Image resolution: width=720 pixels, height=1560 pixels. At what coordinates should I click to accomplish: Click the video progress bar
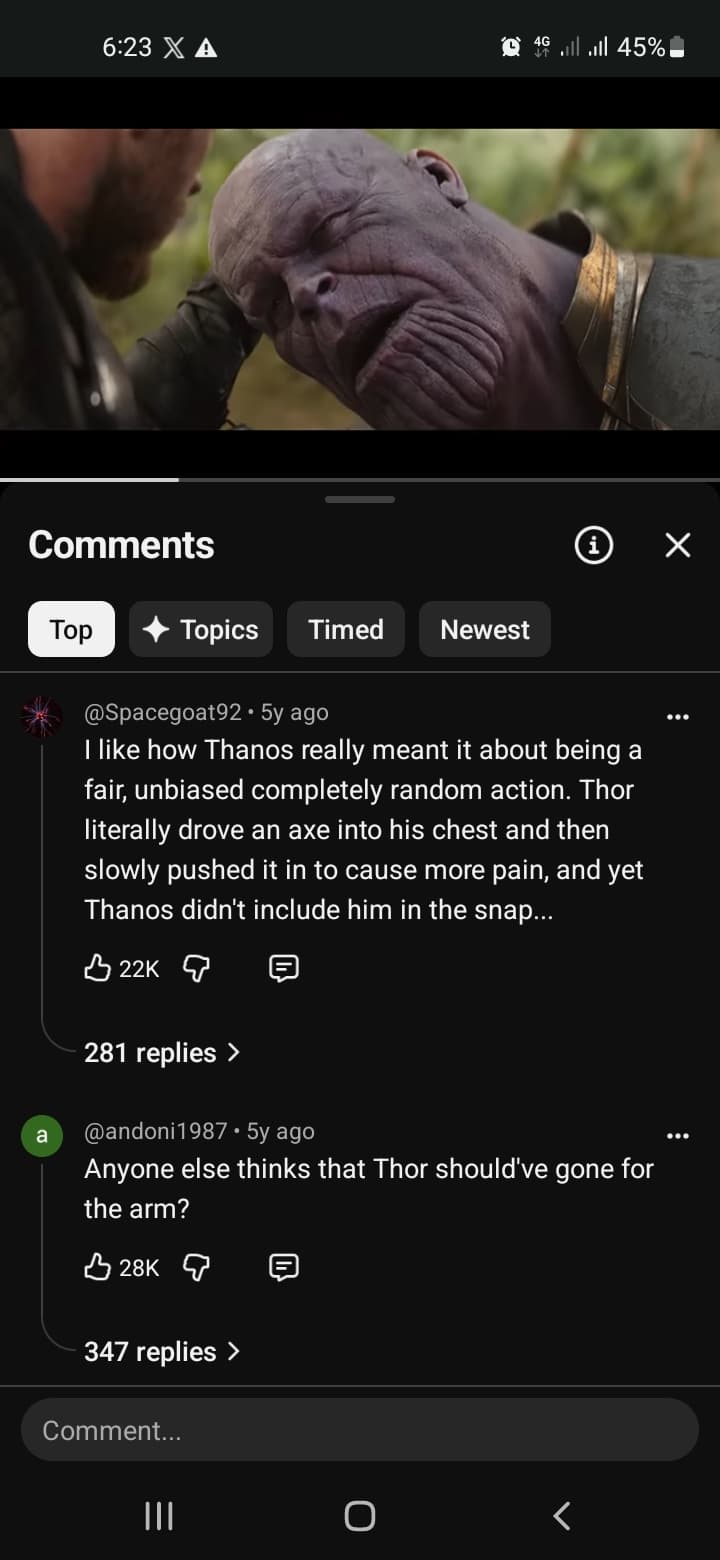360,480
